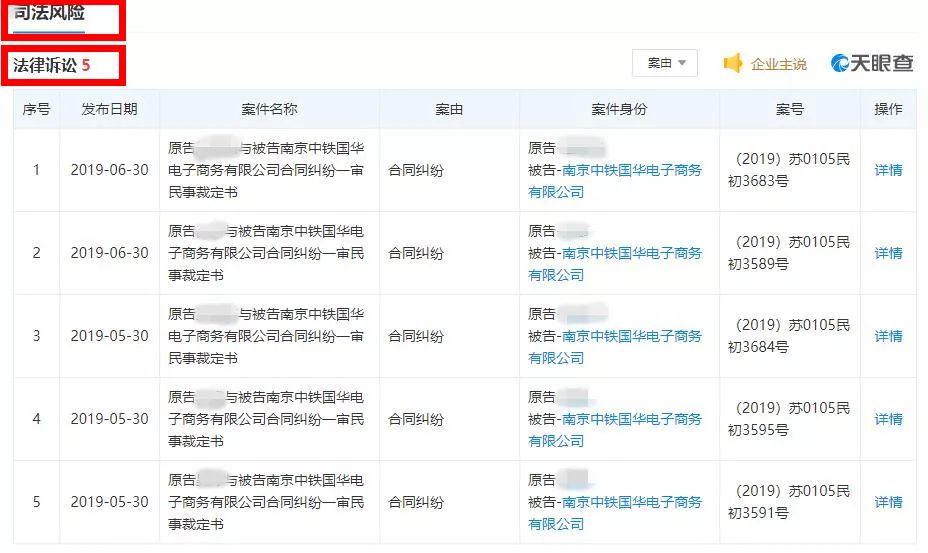Click the 企业主说 text link
The height and width of the screenshot is (553, 928).
tap(778, 64)
